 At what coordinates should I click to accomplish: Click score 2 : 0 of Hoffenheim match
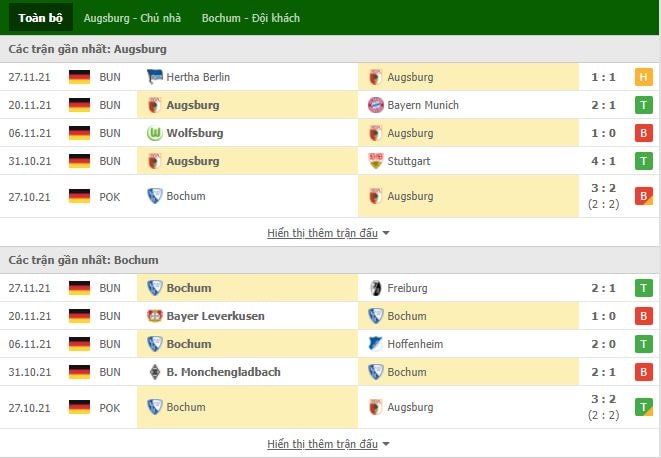[603, 344]
